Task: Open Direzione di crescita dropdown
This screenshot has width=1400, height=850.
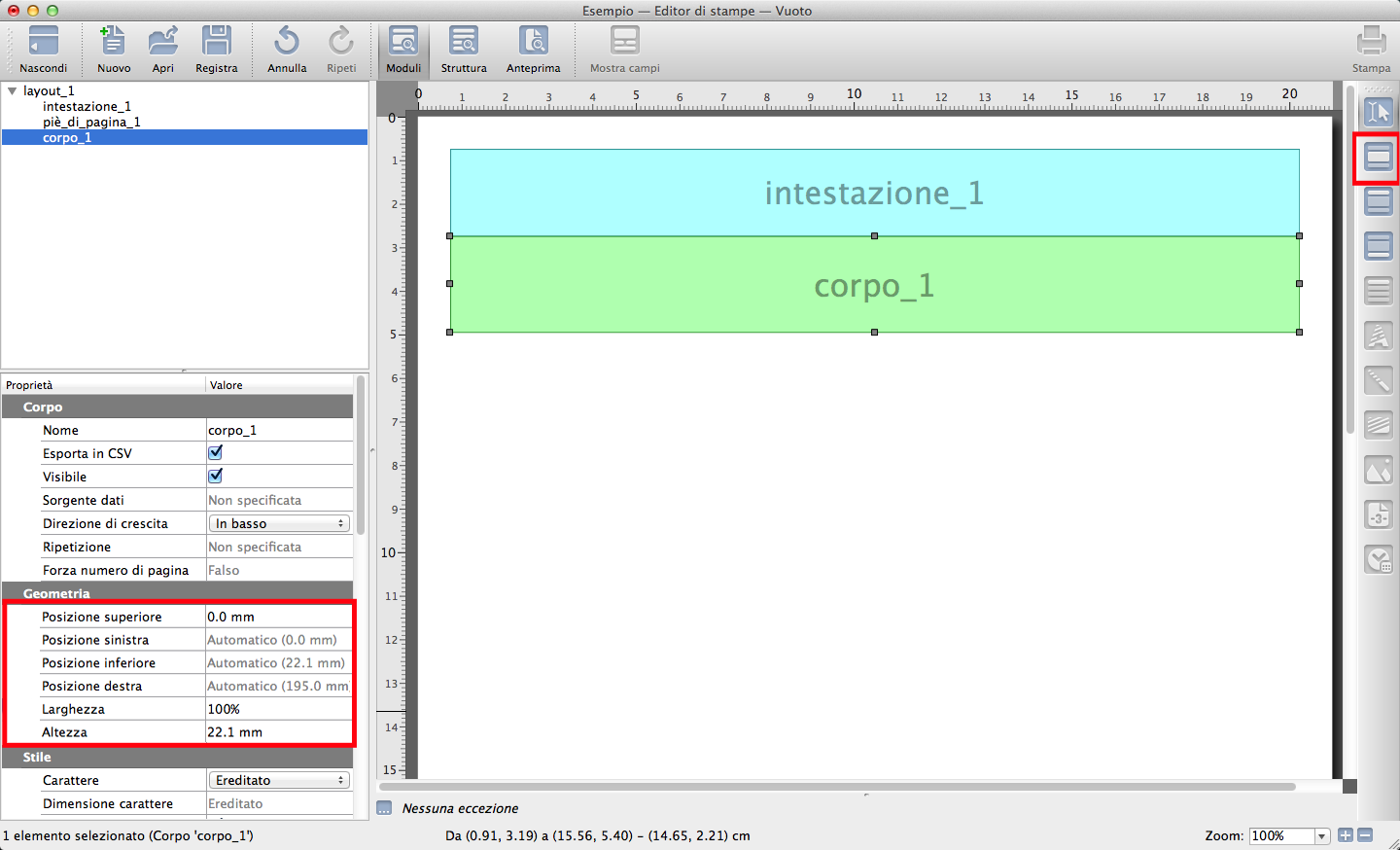Action: [279, 523]
